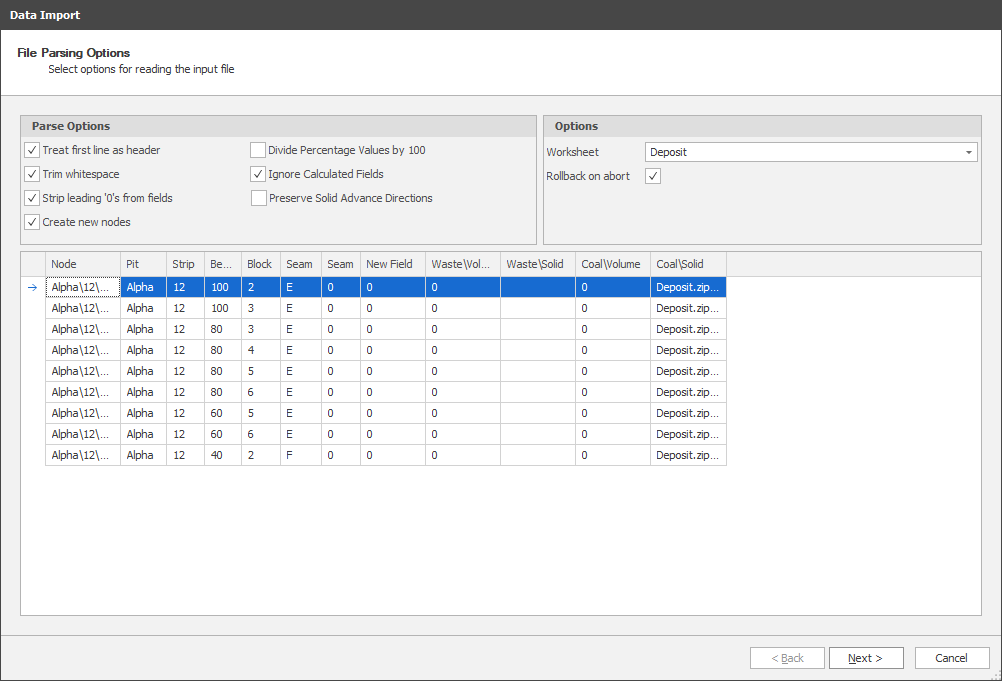Select the Block column header
This screenshot has height=681, width=1002.
260,264
